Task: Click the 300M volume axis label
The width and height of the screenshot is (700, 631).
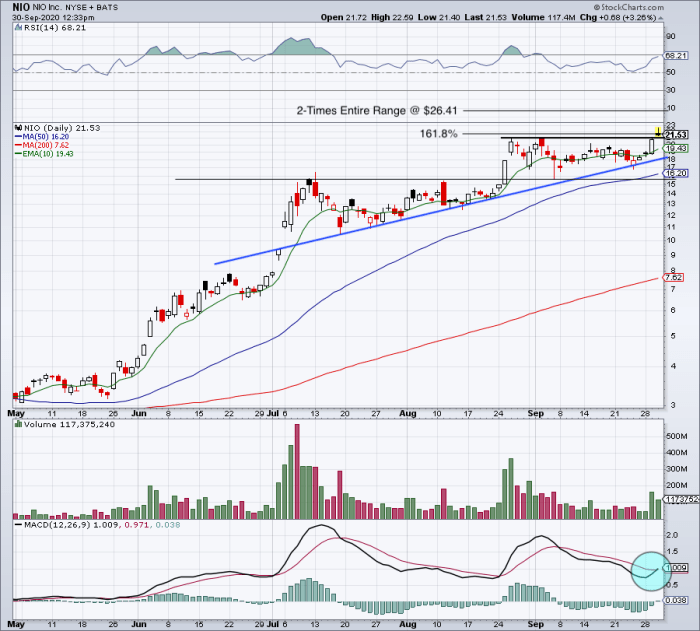Action: 677,469
